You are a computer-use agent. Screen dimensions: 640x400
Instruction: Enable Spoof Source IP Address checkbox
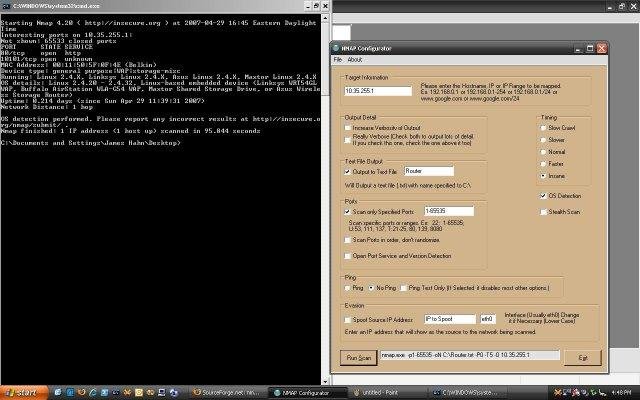coord(348,320)
